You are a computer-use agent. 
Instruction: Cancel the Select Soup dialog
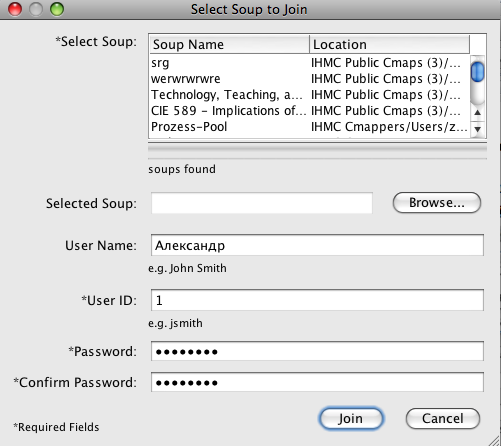click(443, 418)
